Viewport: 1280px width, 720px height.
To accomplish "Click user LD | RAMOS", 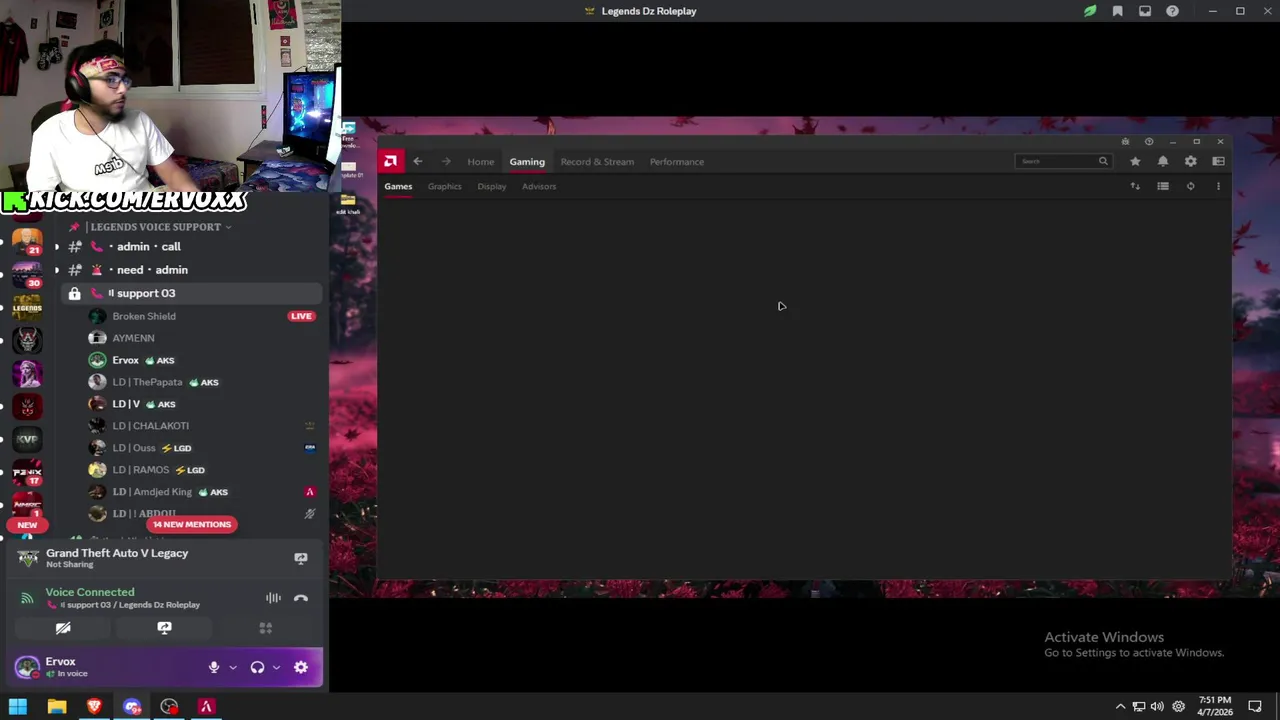I will (x=140, y=470).
